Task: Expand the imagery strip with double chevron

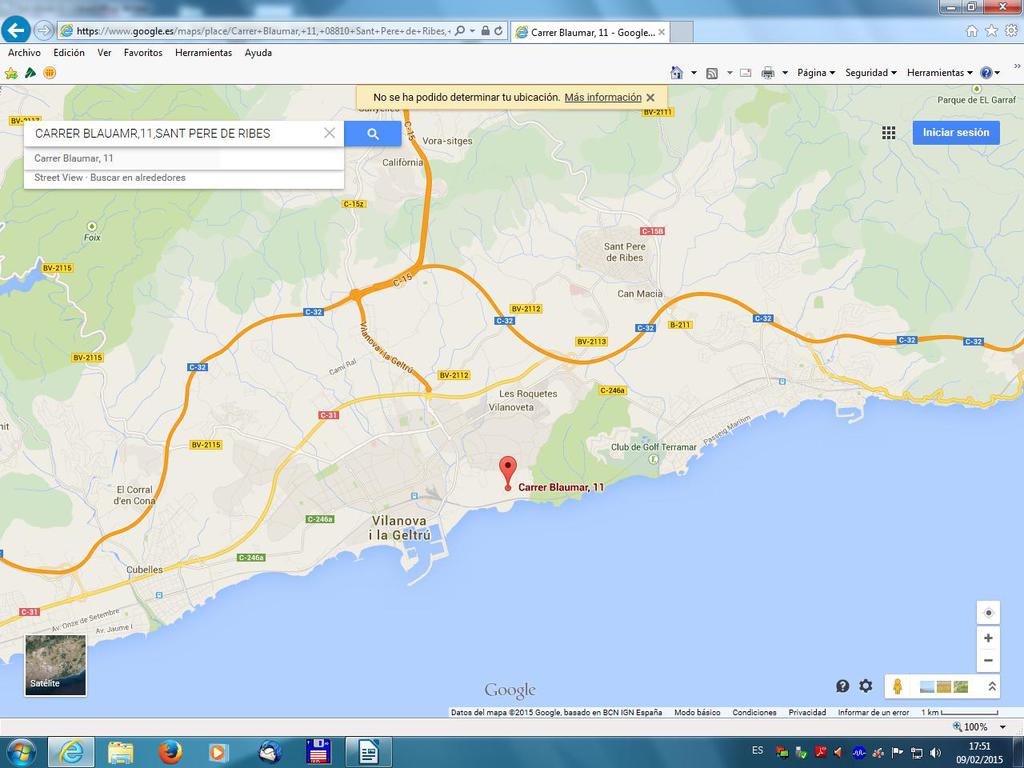Action: (x=991, y=686)
